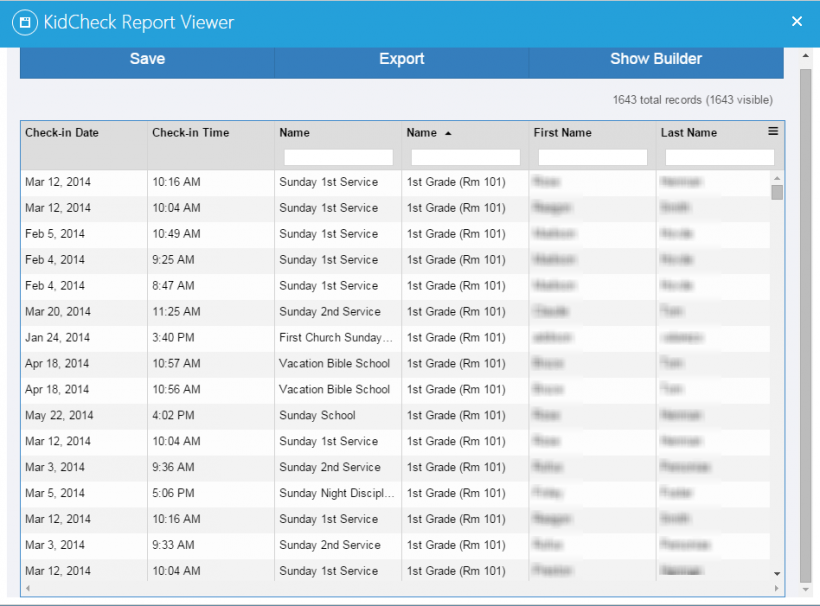The height and width of the screenshot is (606, 820).
Task: Save the current report
Action: 146,58
